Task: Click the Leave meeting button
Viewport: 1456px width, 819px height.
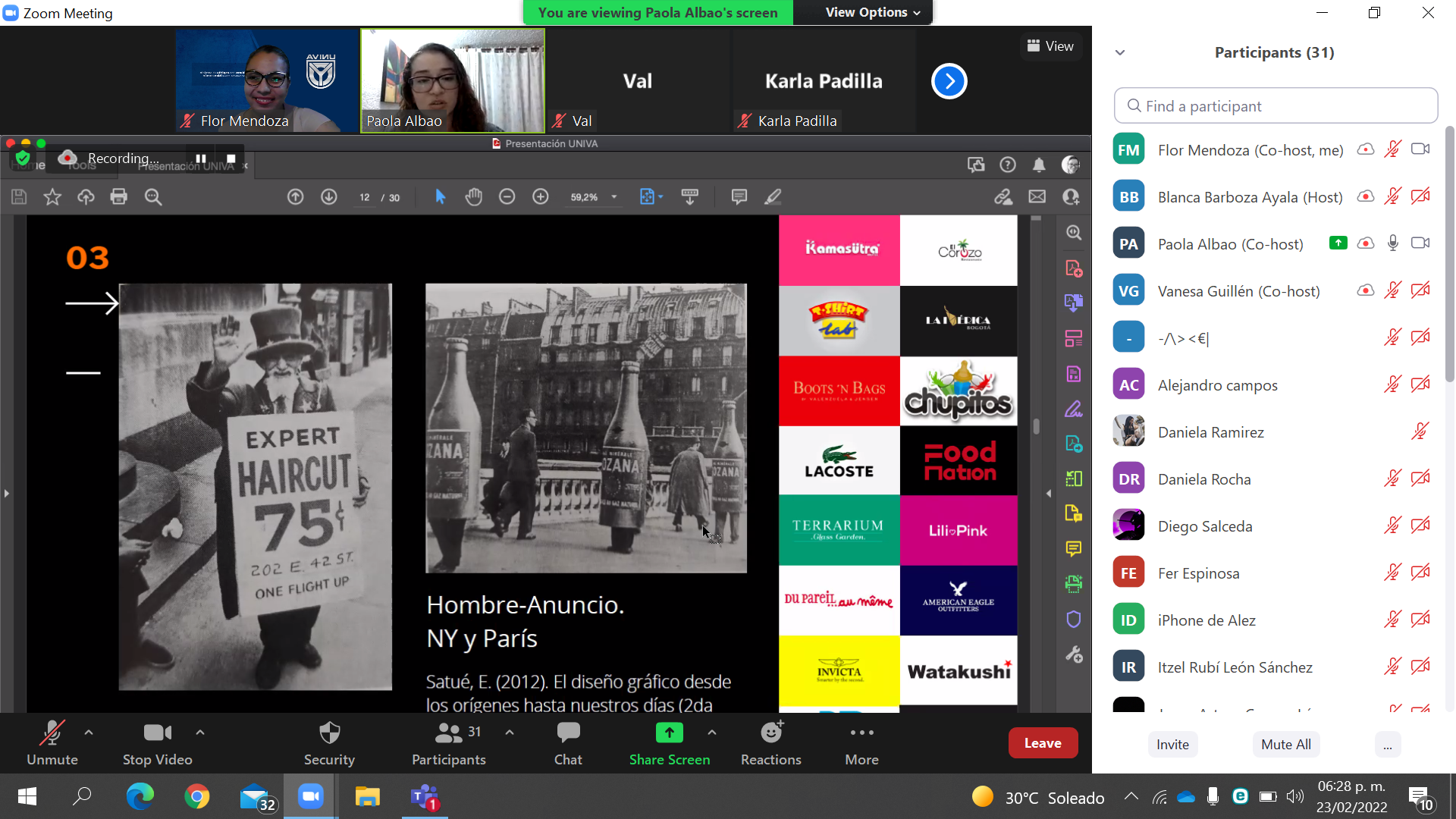Action: point(1043,743)
